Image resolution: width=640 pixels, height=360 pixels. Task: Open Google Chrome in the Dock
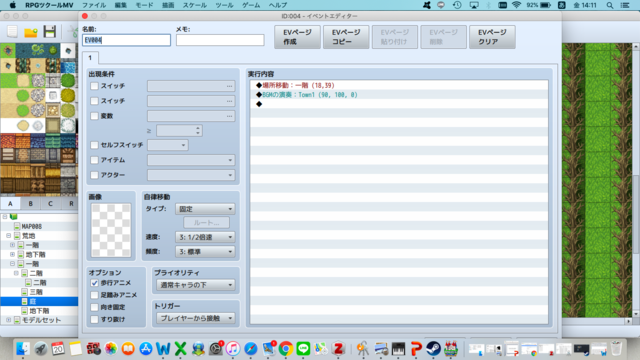(286, 349)
